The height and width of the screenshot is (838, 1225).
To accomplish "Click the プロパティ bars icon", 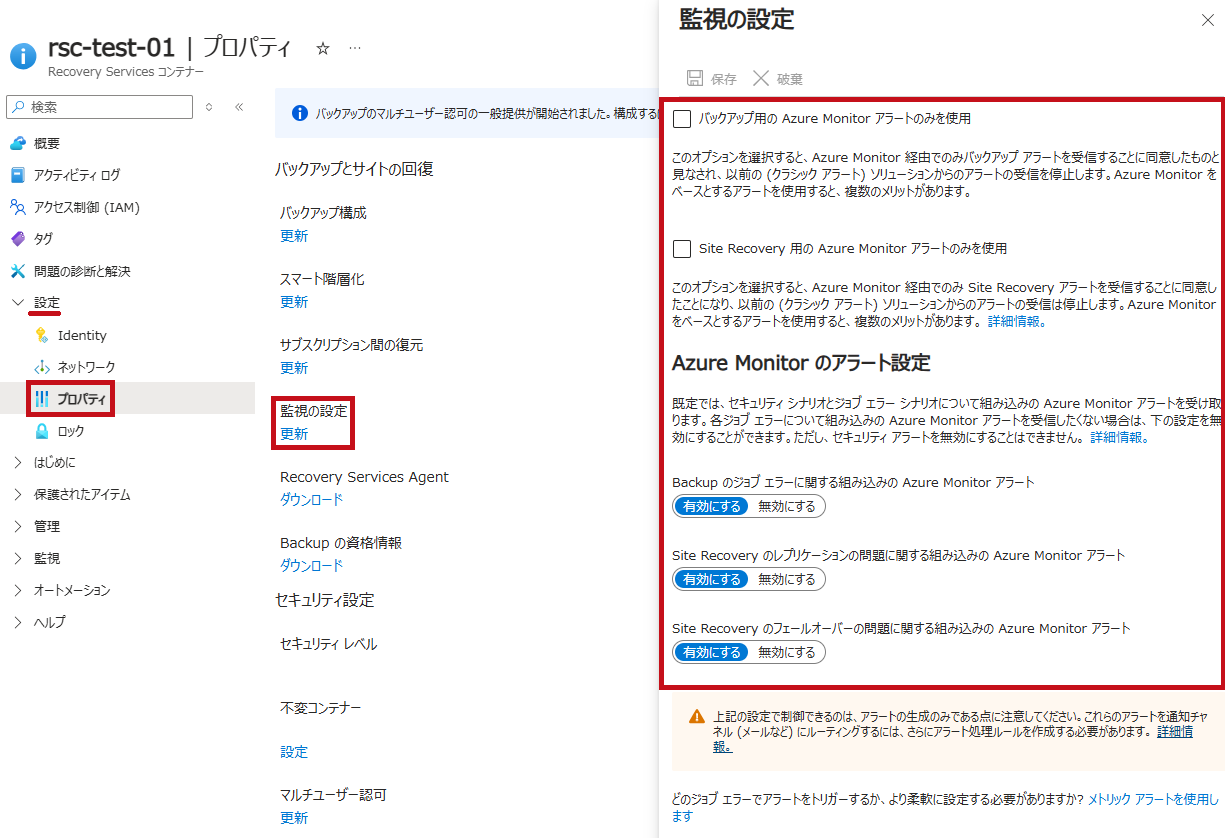I will [42, 399].
